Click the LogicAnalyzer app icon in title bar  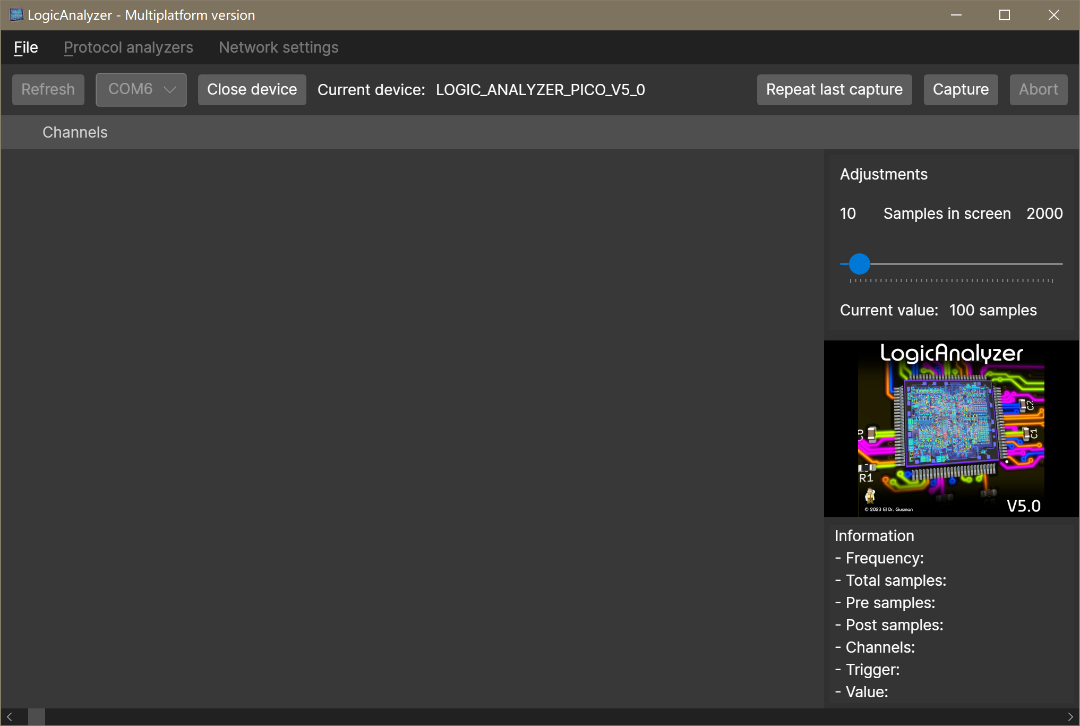(16, 14)
